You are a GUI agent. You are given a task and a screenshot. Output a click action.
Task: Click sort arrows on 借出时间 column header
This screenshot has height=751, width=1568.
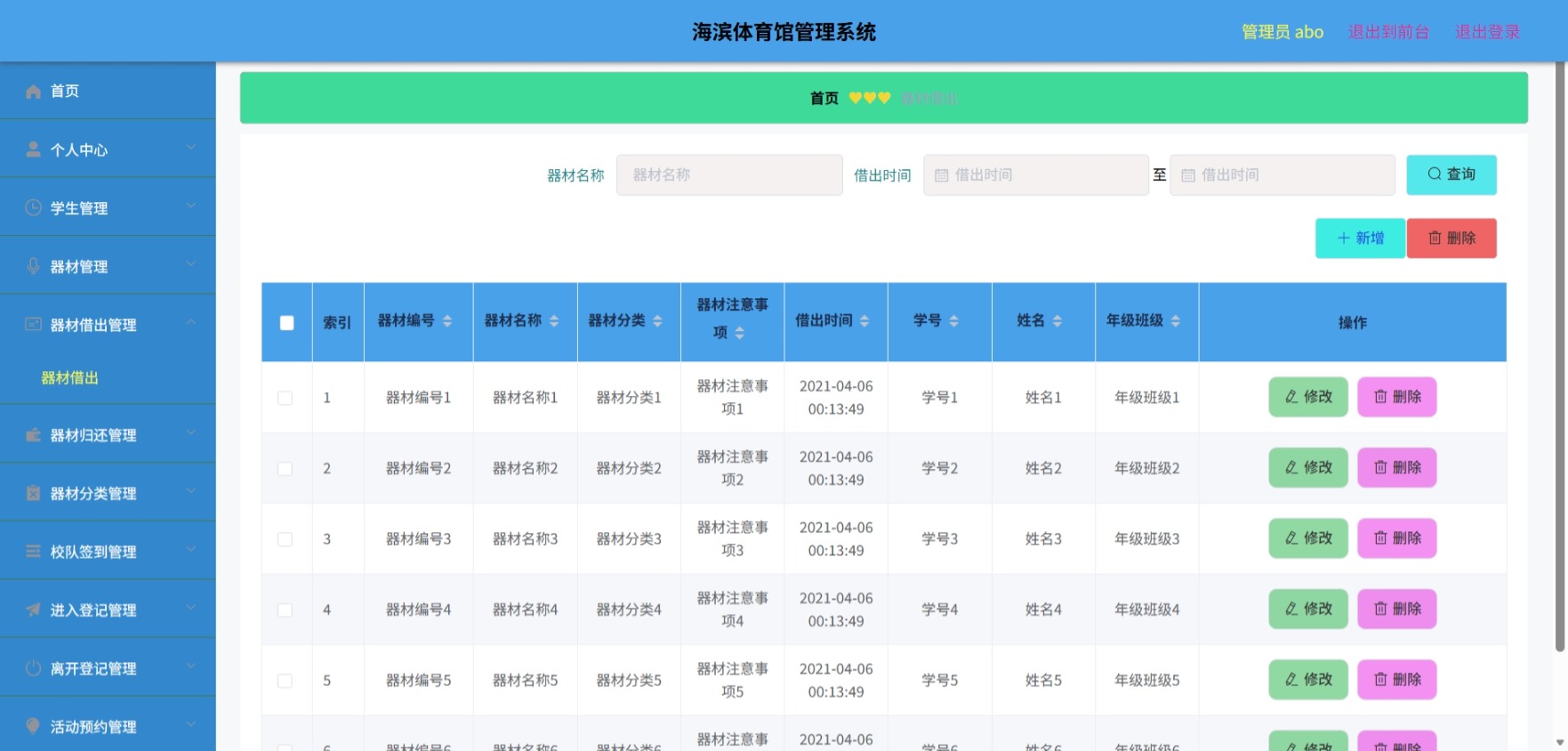click(864, 321)
